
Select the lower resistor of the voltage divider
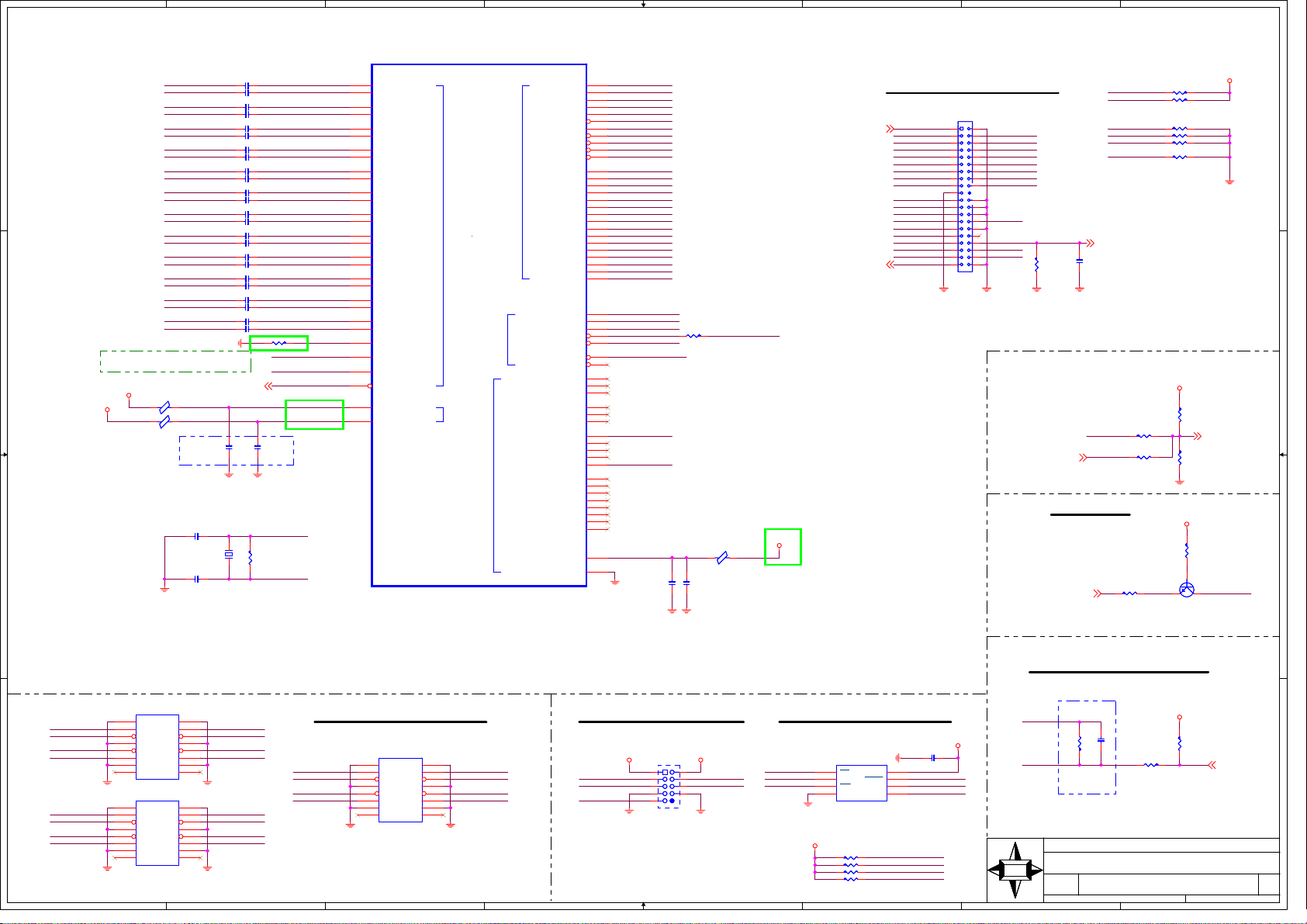1179,458
